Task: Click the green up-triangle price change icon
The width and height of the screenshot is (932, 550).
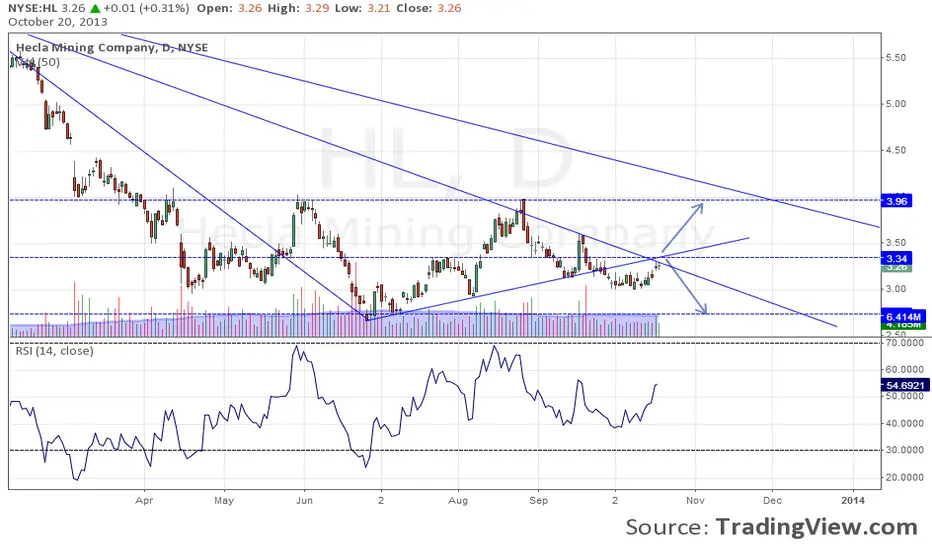Action: click(95, 8)
